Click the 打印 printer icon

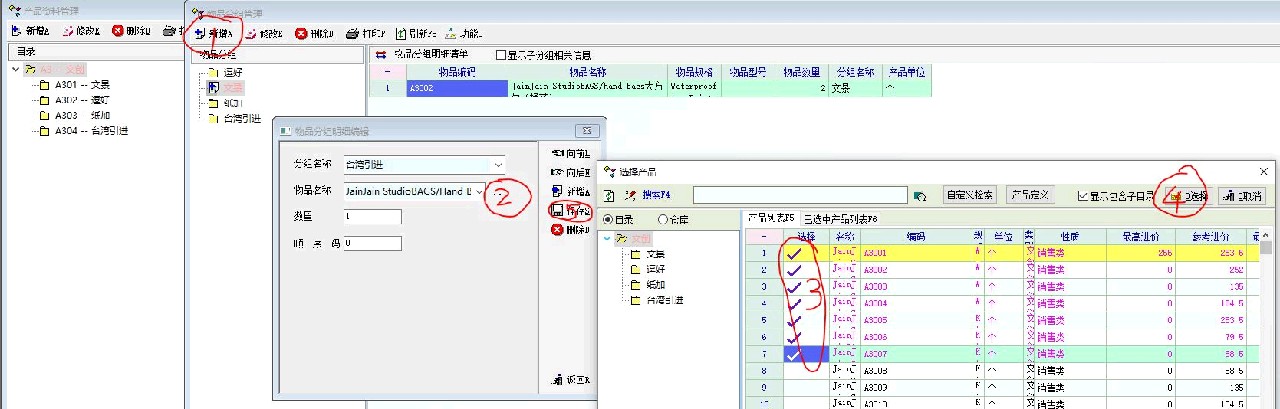pyautogui.click(x=352, y=33)
